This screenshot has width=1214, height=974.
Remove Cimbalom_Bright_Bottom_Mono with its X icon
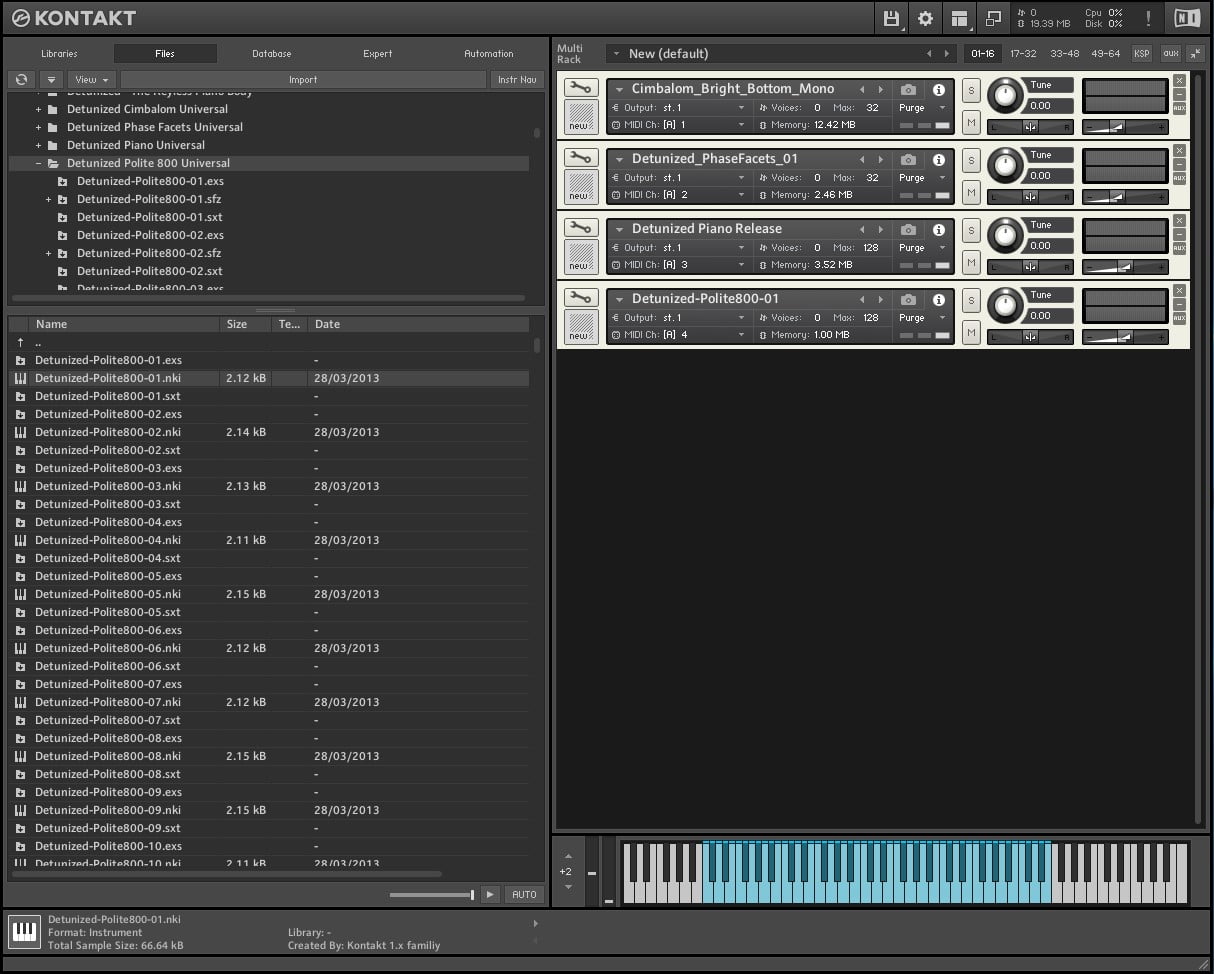[1180, 80]
